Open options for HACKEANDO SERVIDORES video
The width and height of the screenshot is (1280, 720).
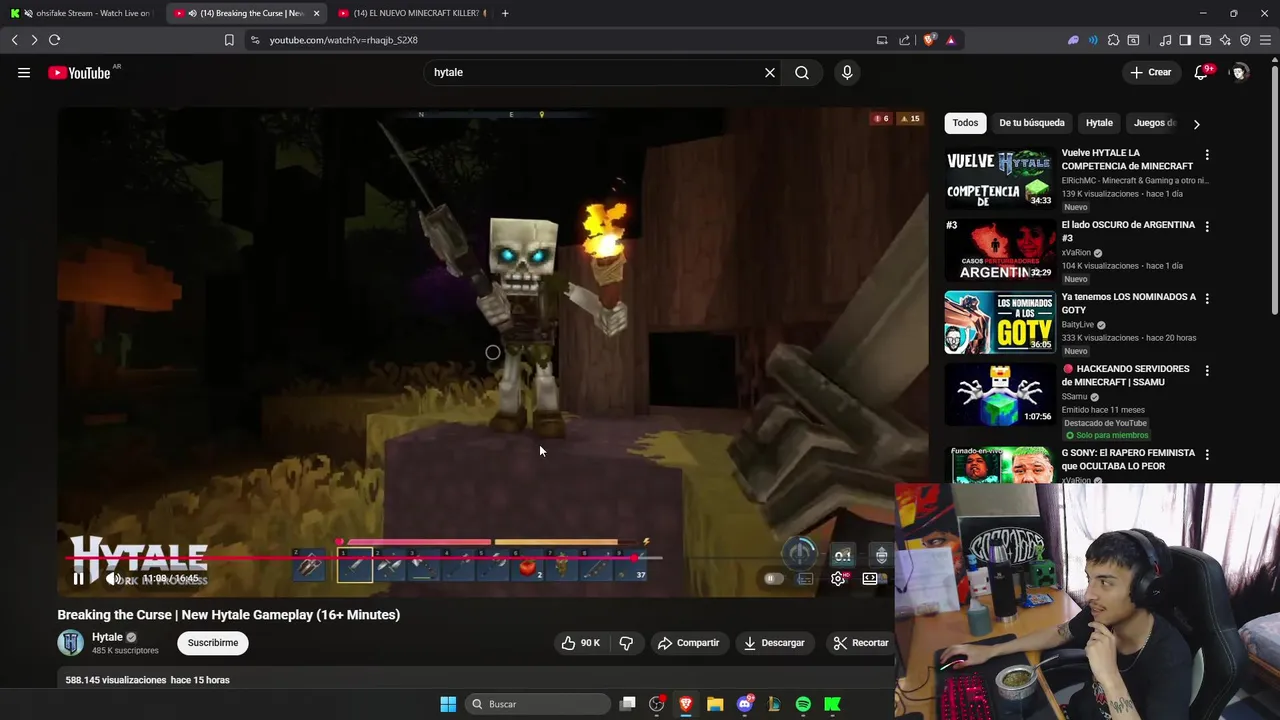[1207, 371]
